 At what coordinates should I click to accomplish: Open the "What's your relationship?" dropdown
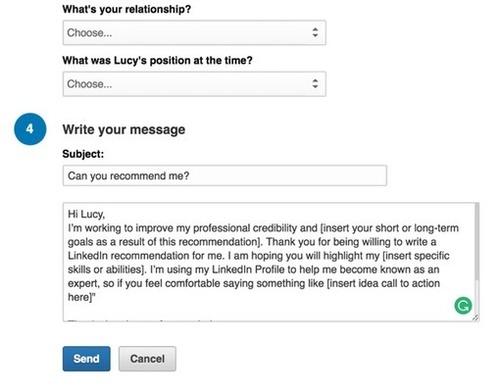point(194,33)
